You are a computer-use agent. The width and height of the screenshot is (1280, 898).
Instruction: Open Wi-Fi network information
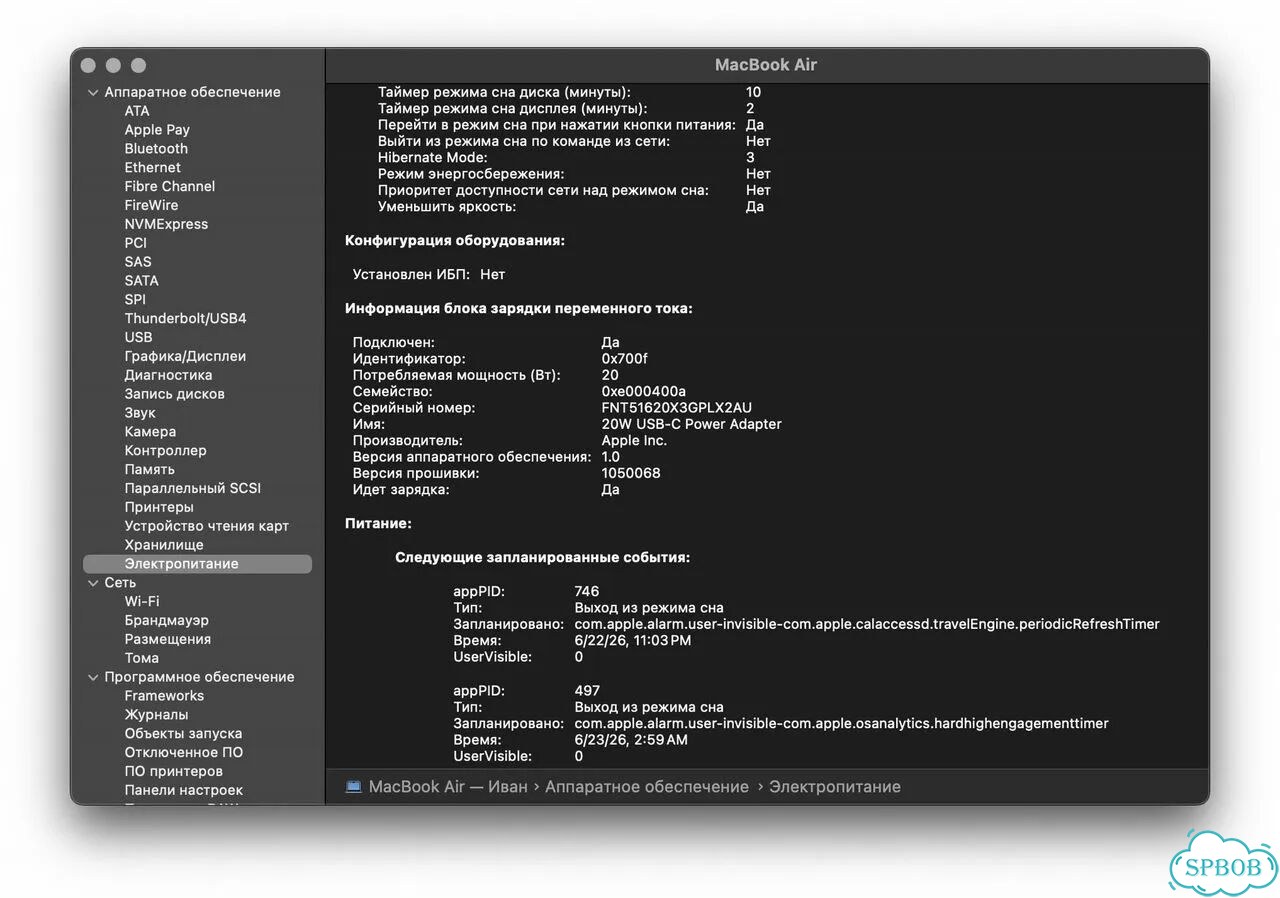pos(142,601)
